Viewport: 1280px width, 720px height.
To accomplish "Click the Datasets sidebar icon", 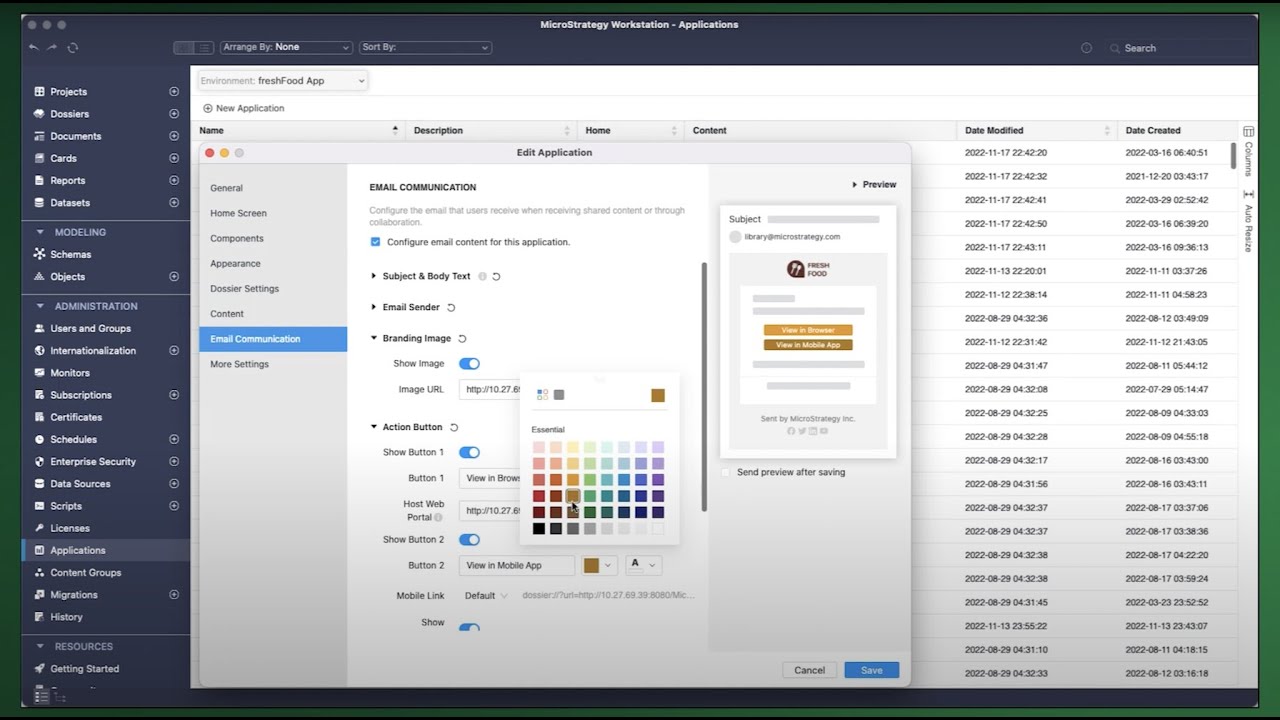I will (40, 202).
